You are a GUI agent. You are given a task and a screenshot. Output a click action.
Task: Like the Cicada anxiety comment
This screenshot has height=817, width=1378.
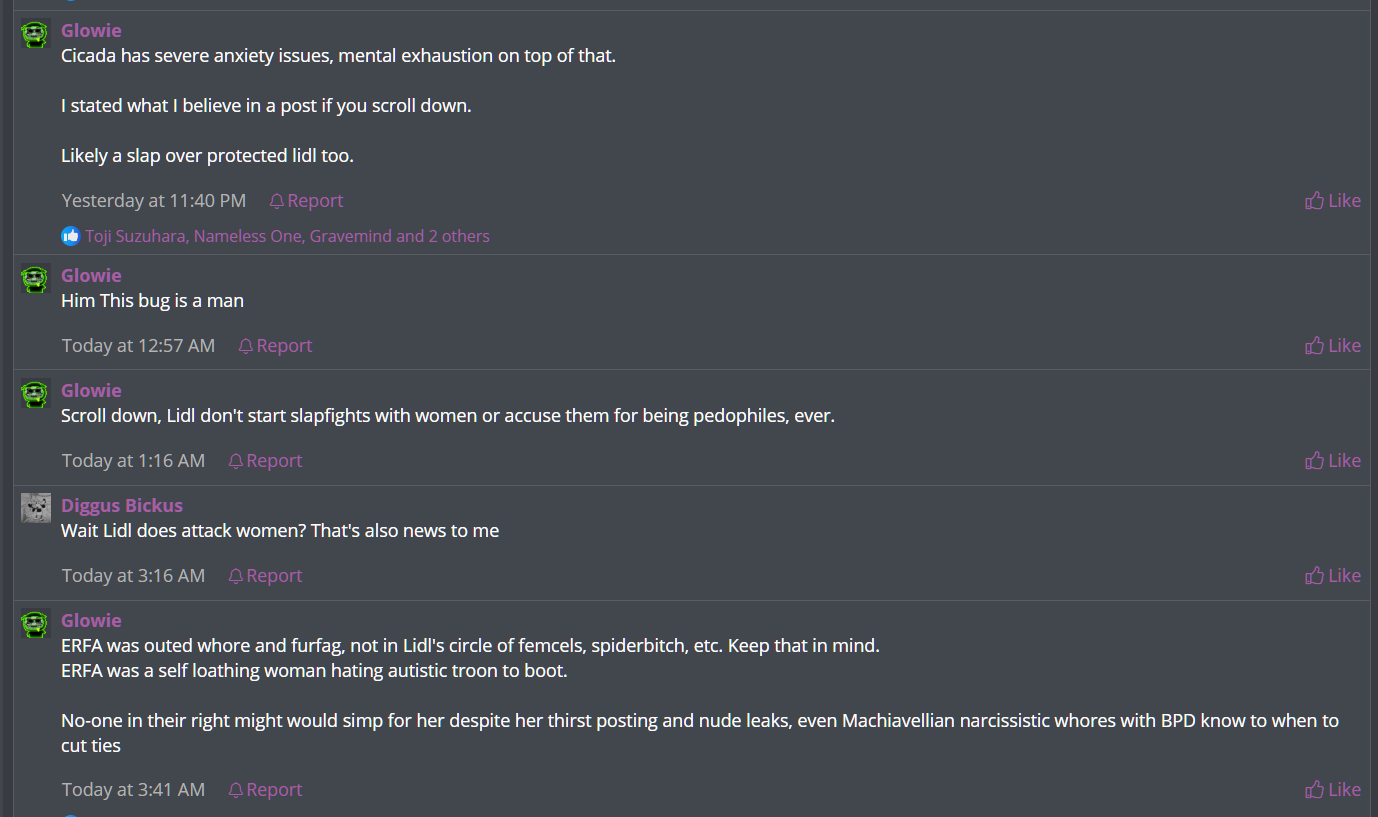pyautogui.click(x=1333, y=201)
